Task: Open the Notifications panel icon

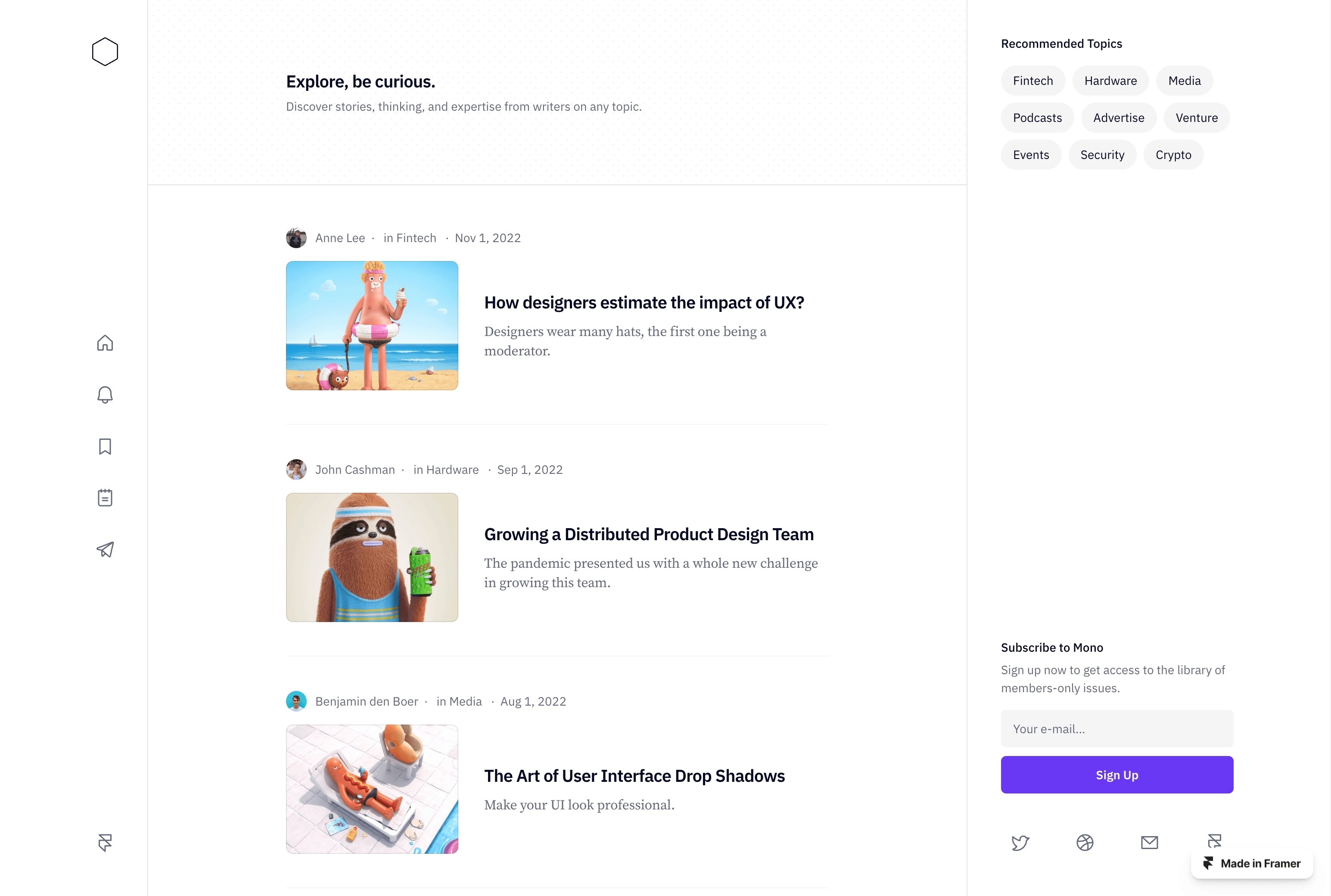Action: tap(105, 394)
